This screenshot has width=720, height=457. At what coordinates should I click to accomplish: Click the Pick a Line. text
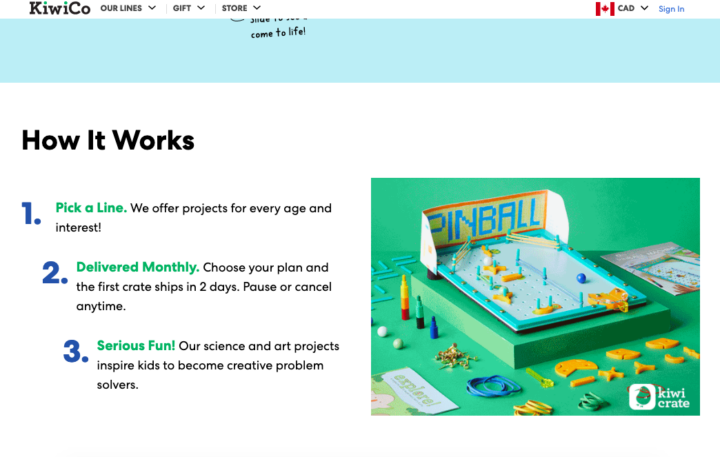tap(91, 208)
